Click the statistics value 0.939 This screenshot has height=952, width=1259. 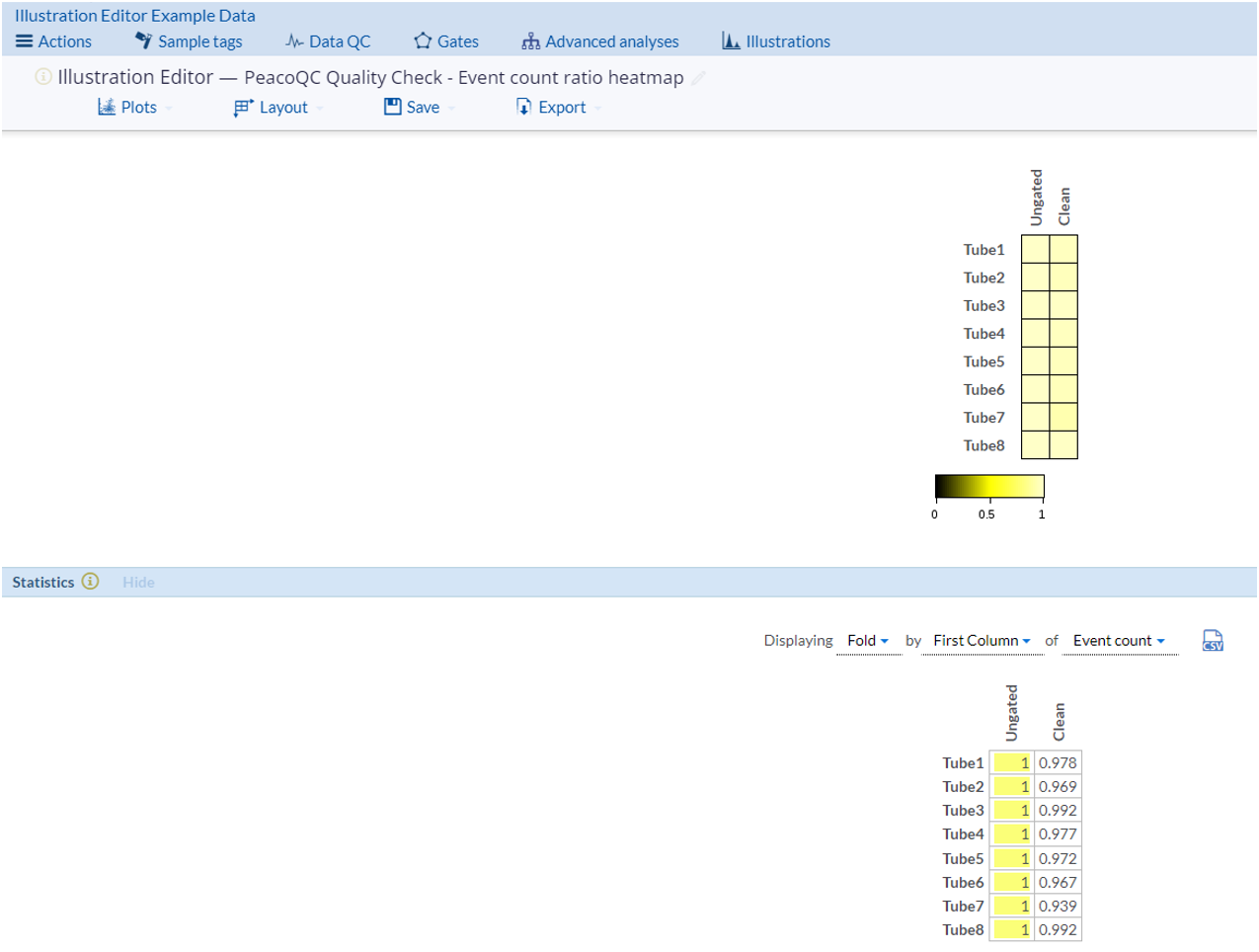1058,906
